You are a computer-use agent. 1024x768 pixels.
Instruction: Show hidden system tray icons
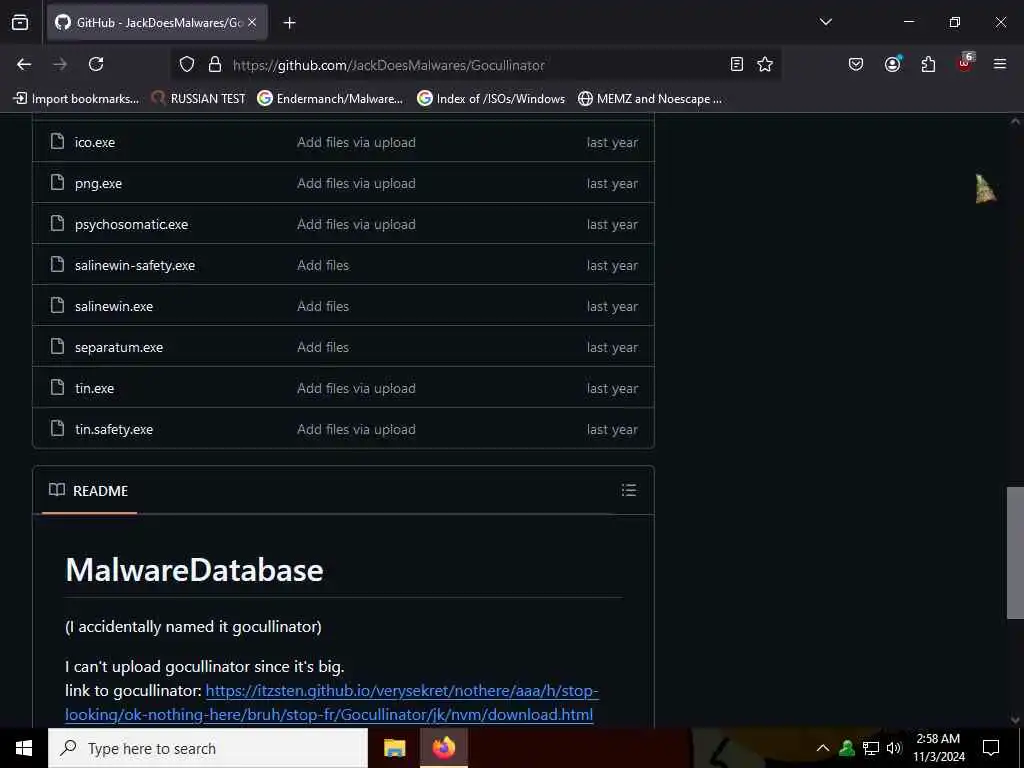point(823,748)
